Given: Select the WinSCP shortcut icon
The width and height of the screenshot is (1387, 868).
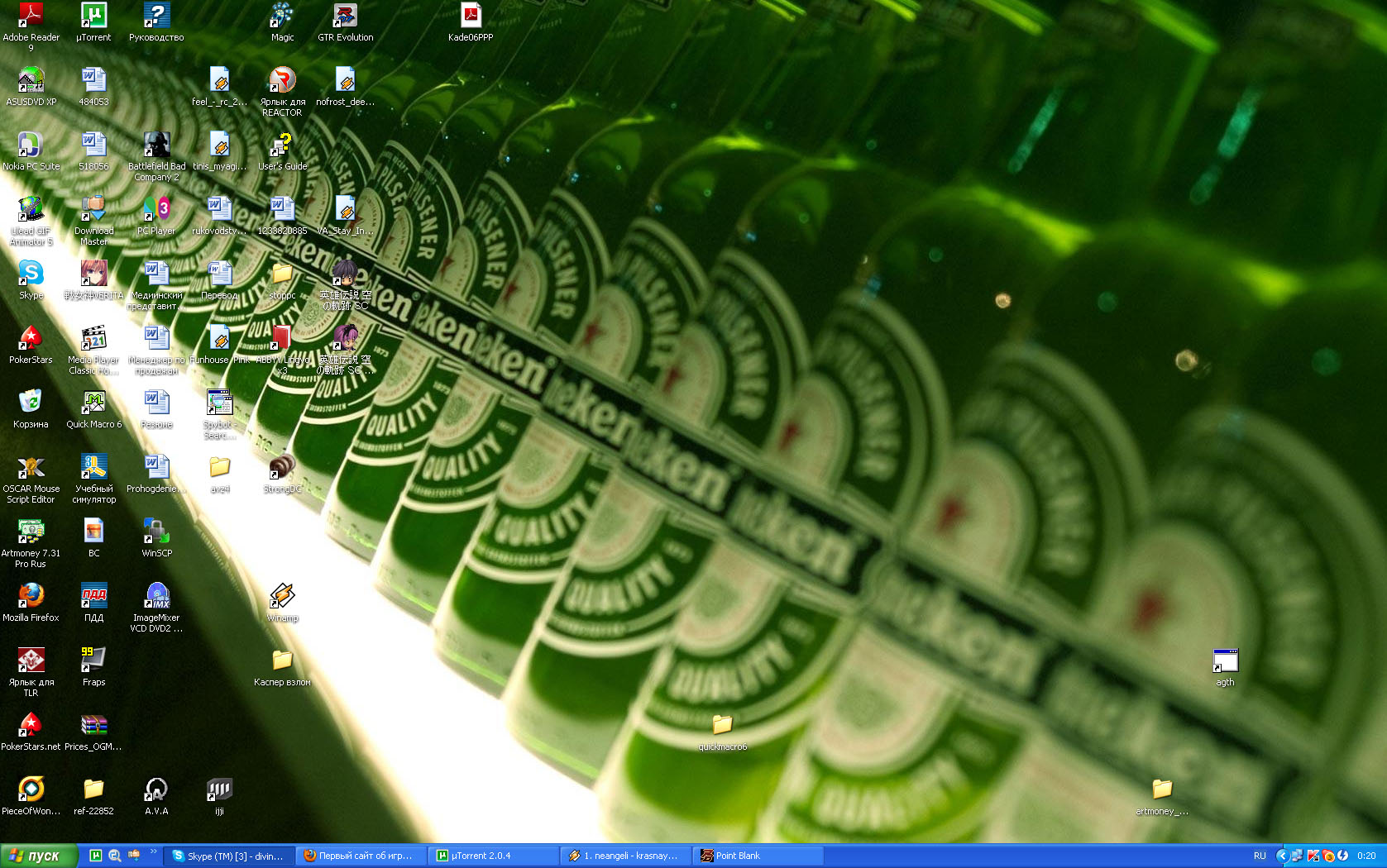Looking at the screenshot, I should tap(156, 532).
